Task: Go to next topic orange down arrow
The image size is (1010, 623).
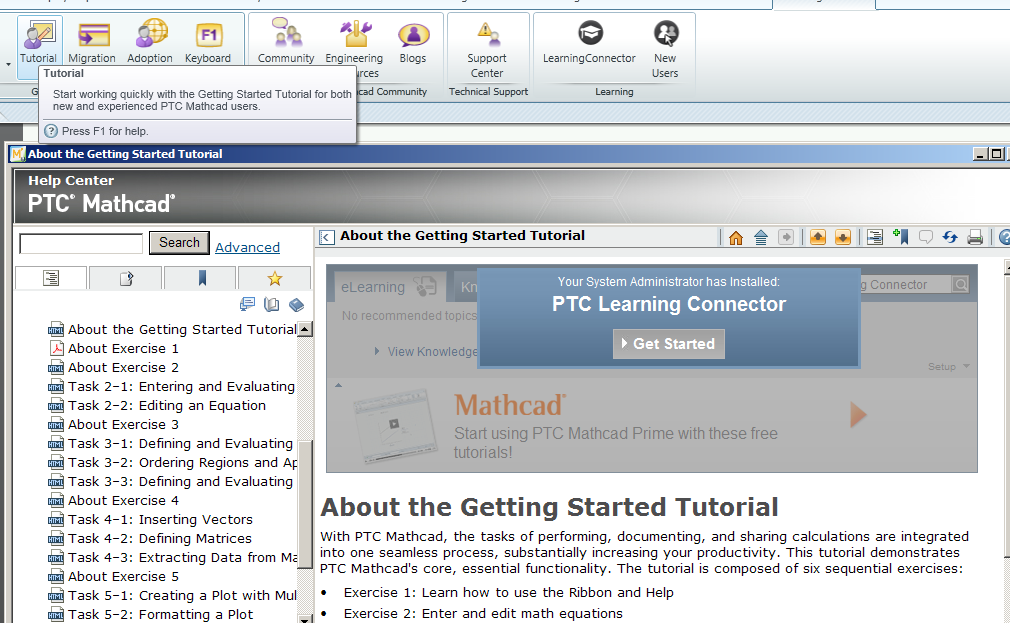Action: (843, 238)
